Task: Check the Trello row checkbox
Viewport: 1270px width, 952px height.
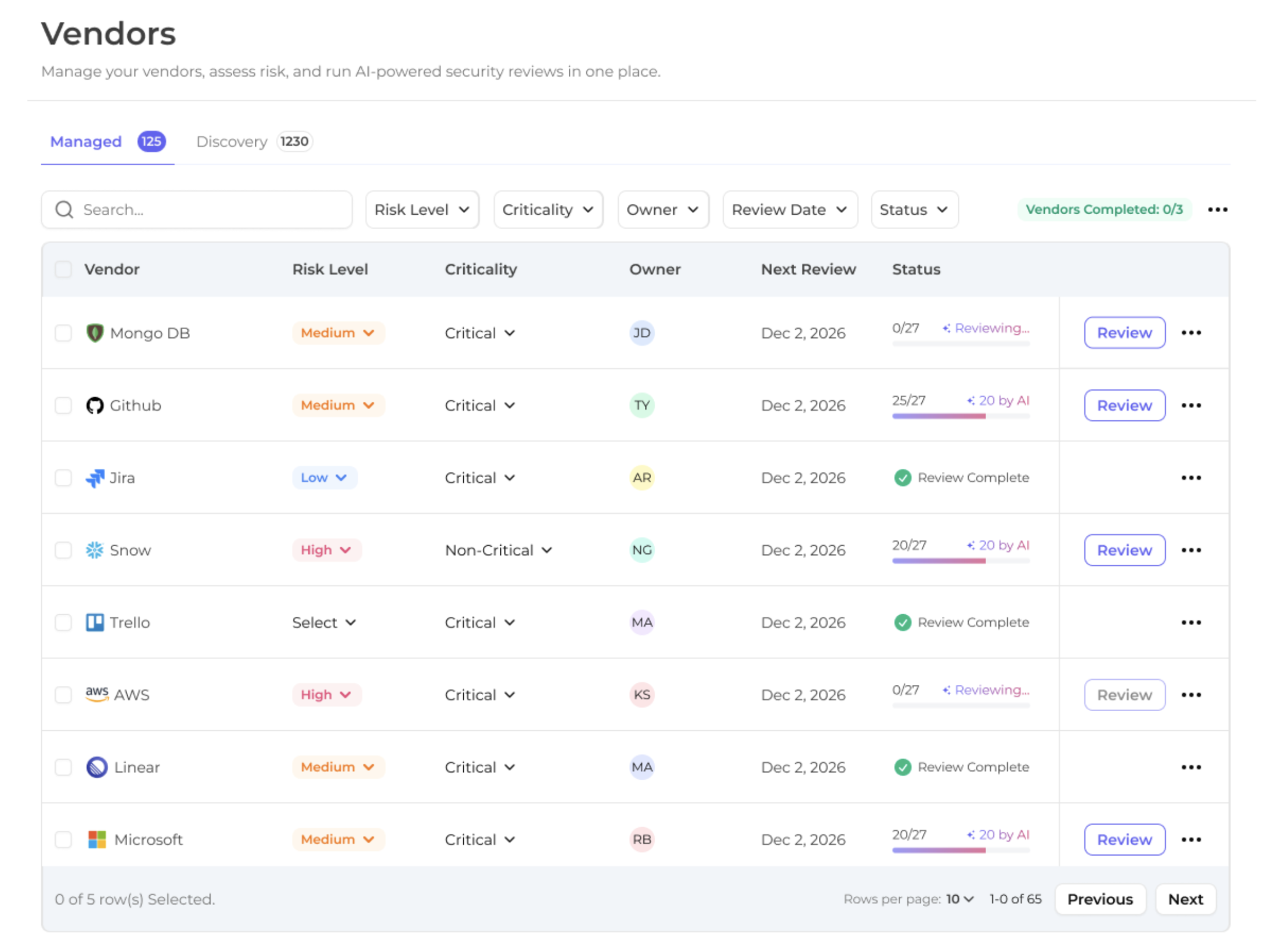Action: pos(63,622)
